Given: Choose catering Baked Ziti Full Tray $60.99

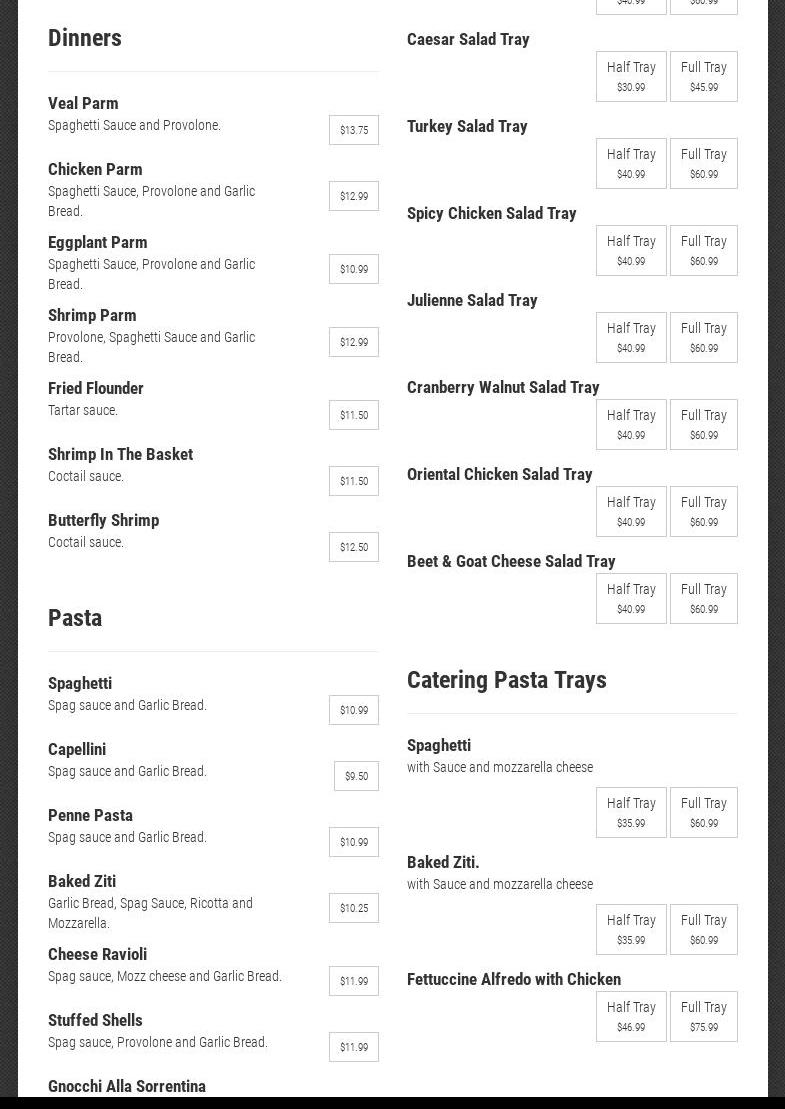Looking at the screenshot, I should click(704, 930).
